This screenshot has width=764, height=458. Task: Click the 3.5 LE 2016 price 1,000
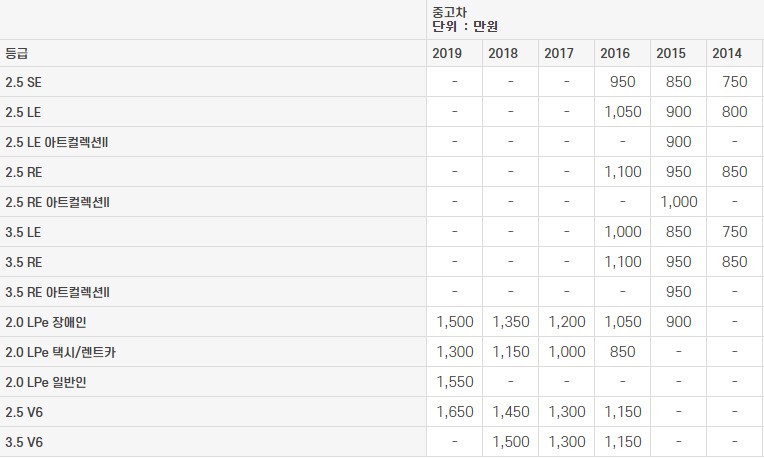click(622, 232)
